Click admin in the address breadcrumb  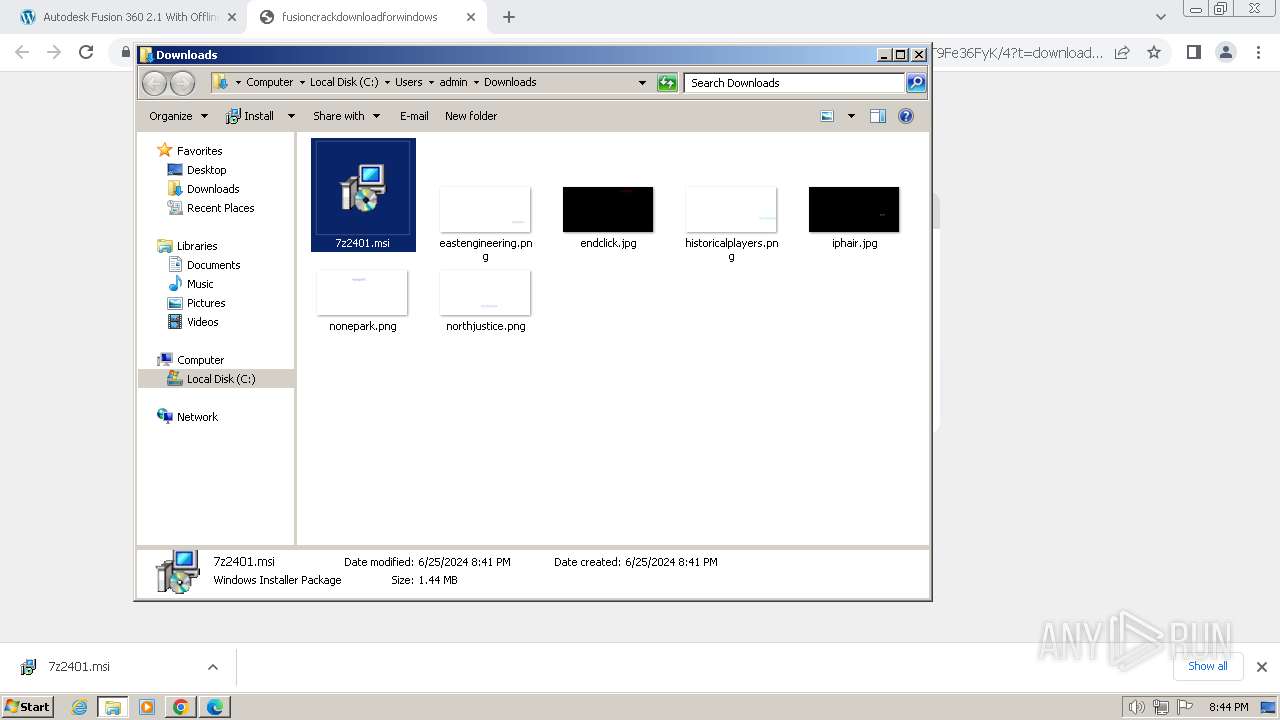pos(453,83)
